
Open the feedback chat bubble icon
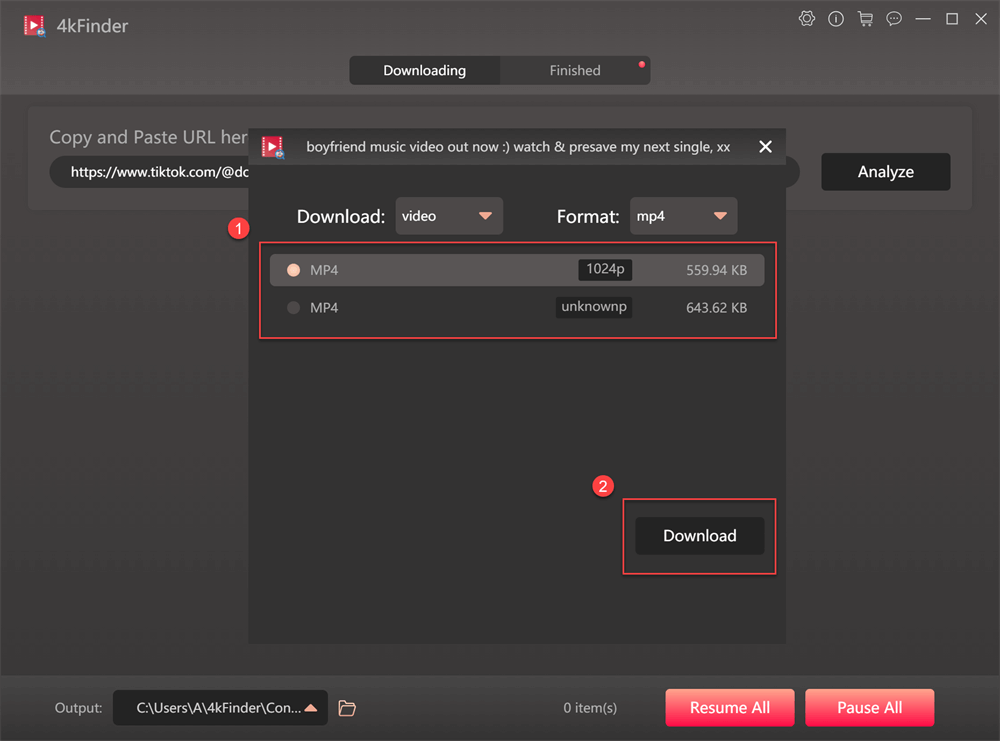click(x=894, y=18)
